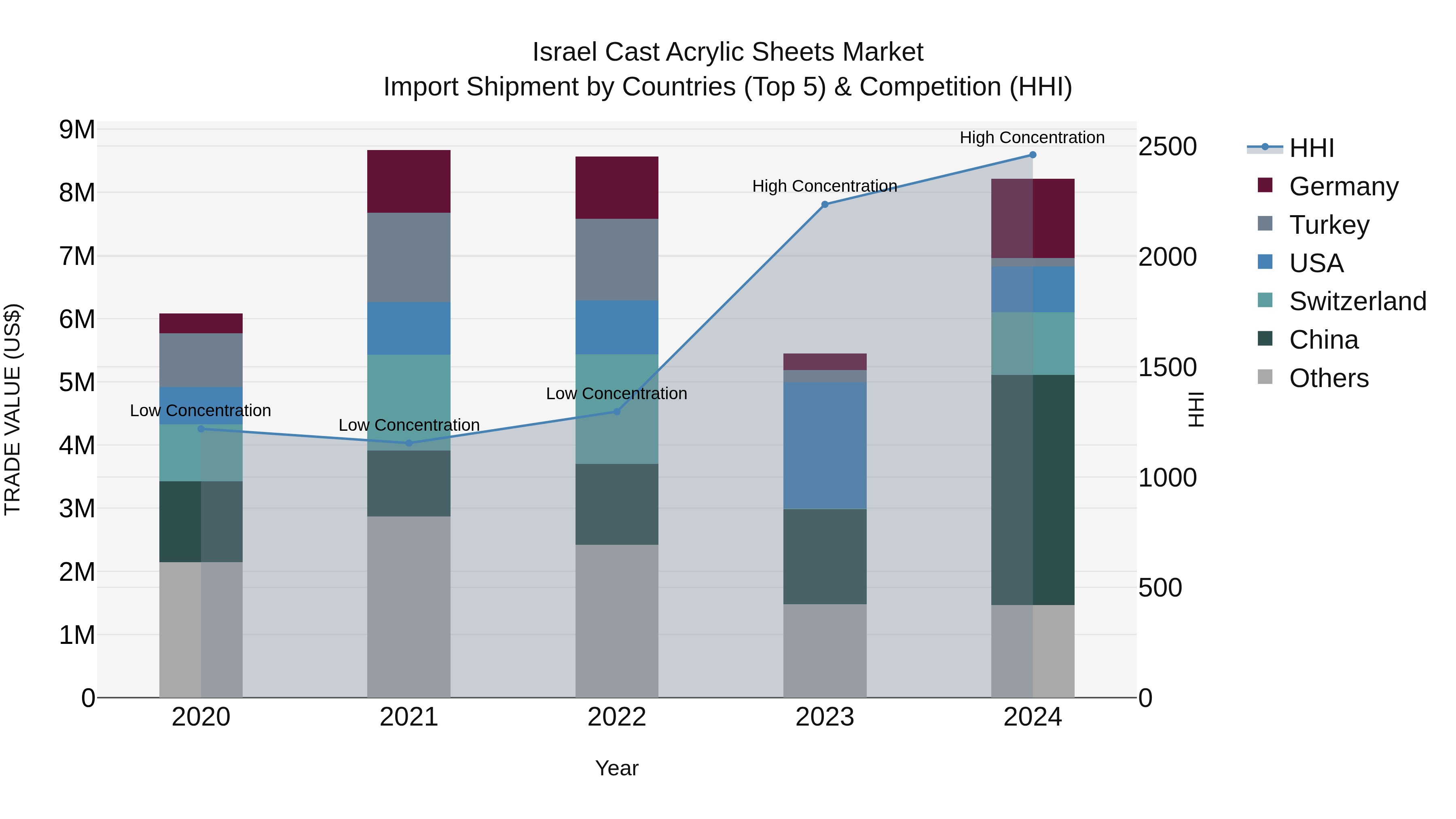Click the 2022 x-axis label

[x=617, y=717]
